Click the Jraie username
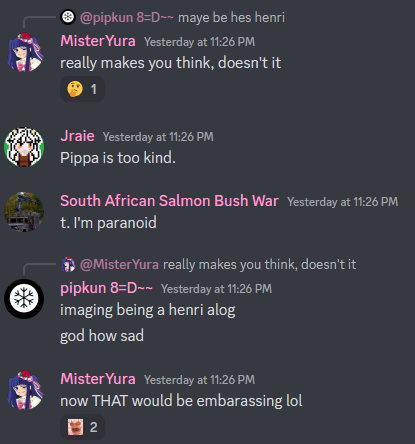415x444 pixels. (x=77, y=136)
